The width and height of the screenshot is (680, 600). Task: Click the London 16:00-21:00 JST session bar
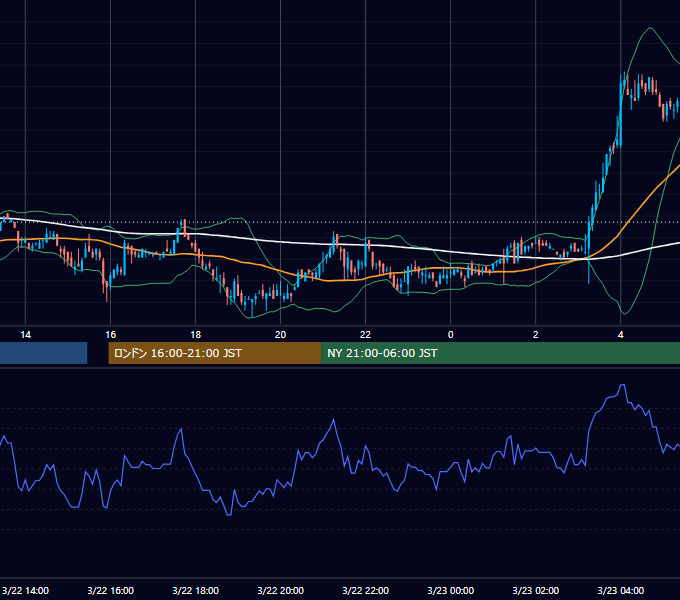[x=215, y=353]
